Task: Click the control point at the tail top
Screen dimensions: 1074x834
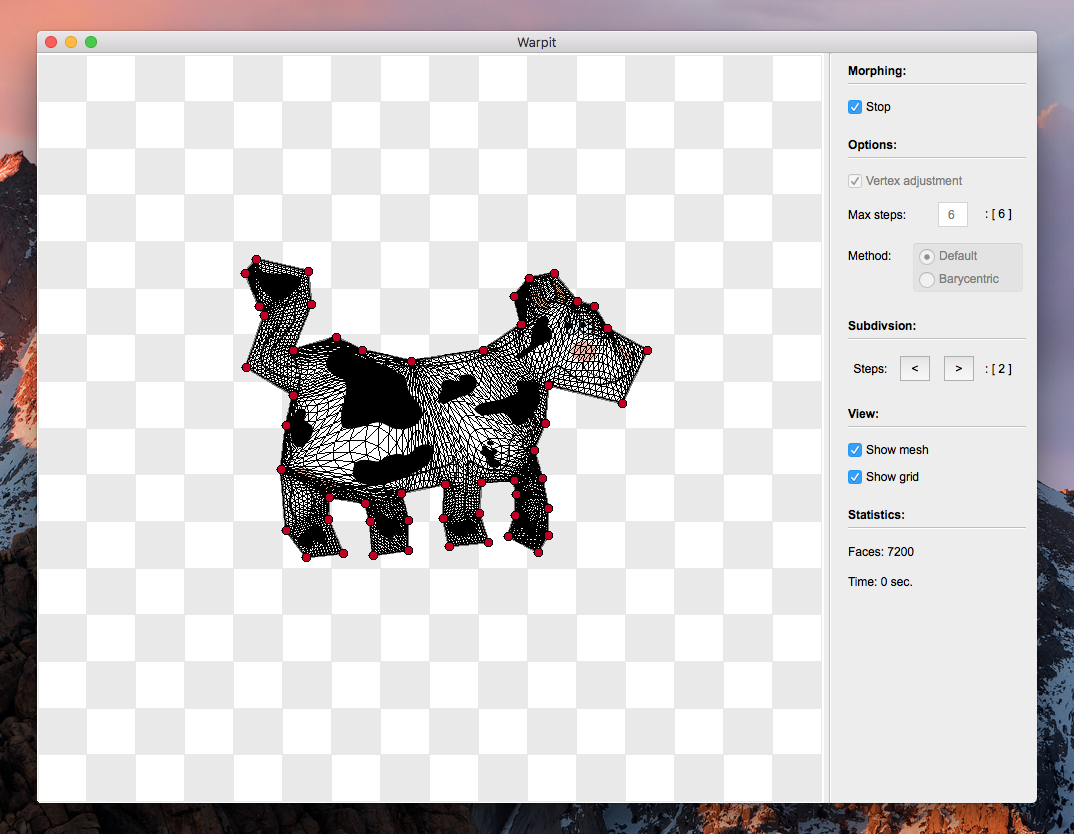Action: (x=256, y=260)
